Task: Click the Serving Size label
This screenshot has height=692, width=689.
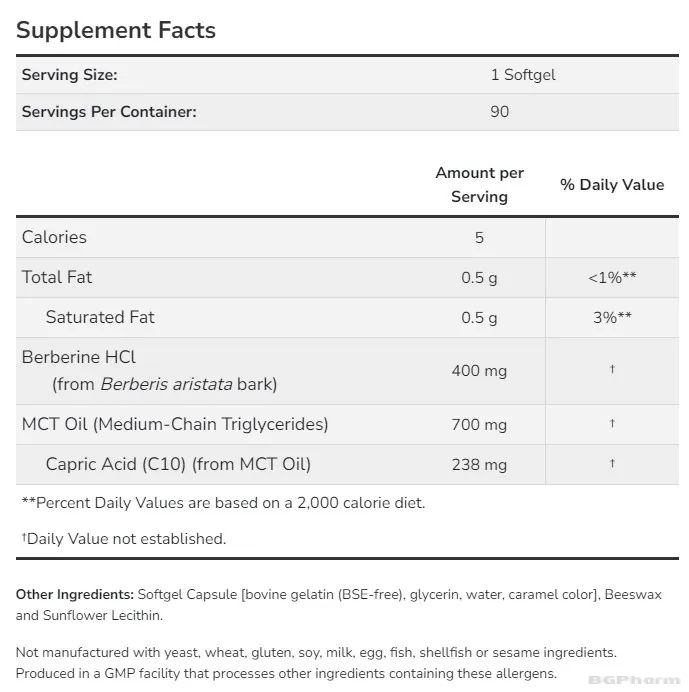Action: [x=70, y=75]
